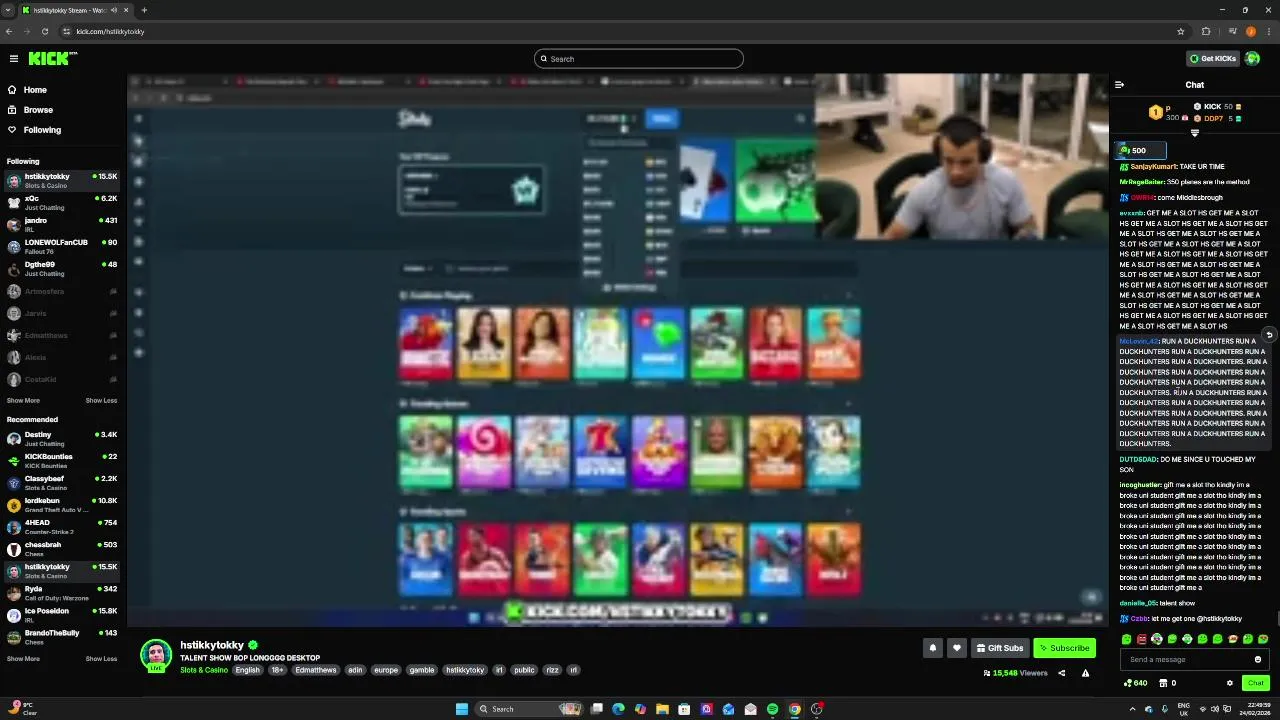Open the chat shop icon
The height and width of the screenshot is (720, 1280).
coord(1163,683)
